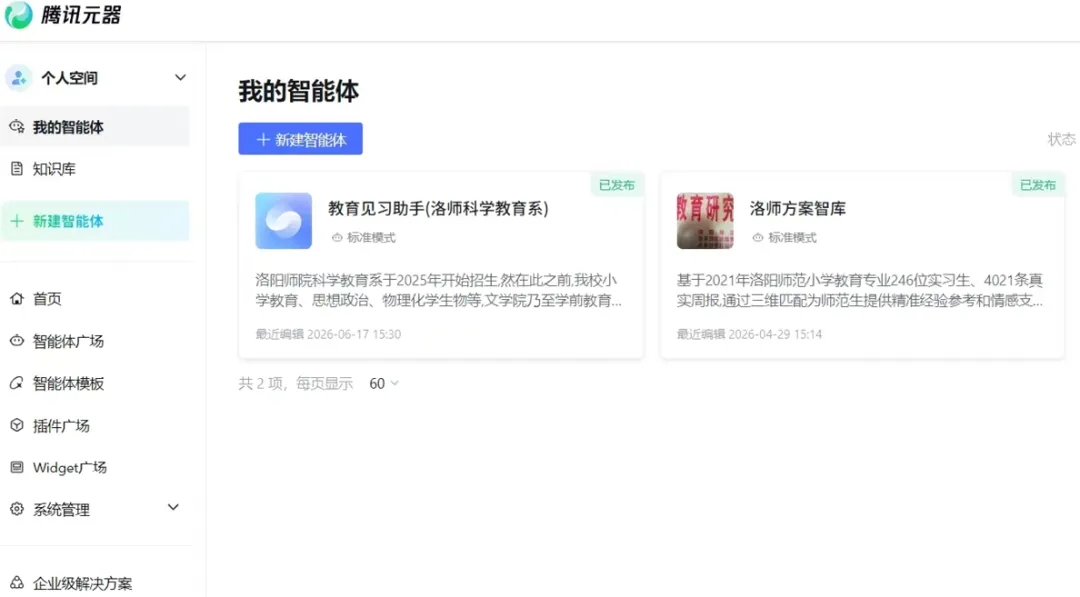Click the 洛师方案智库 avatar thumbnail
1080x597 pixels.
(x=705, y=220)
